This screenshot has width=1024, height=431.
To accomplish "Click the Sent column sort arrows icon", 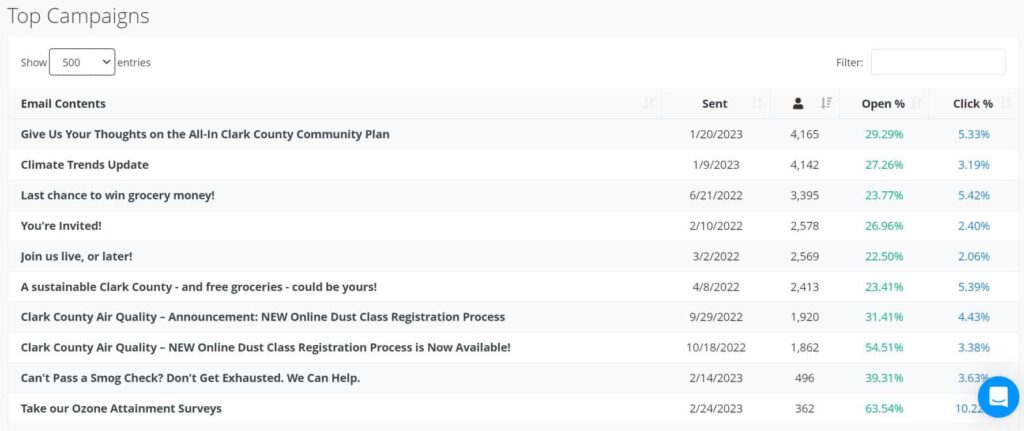I will pyautogui.click(x=757, y=103).
